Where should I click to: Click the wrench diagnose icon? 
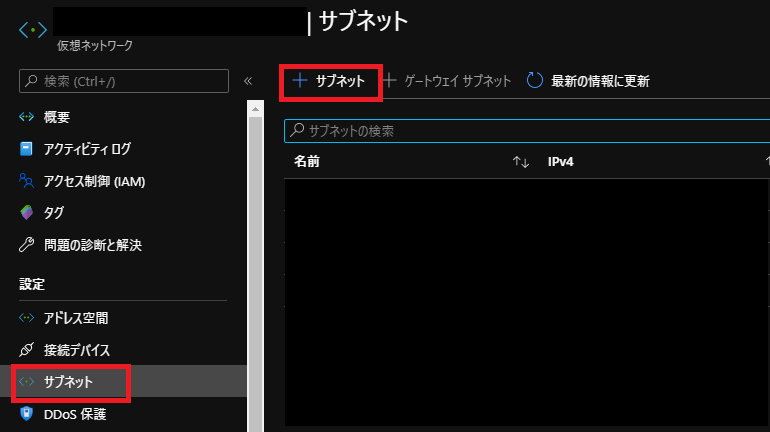click(27, 244)
